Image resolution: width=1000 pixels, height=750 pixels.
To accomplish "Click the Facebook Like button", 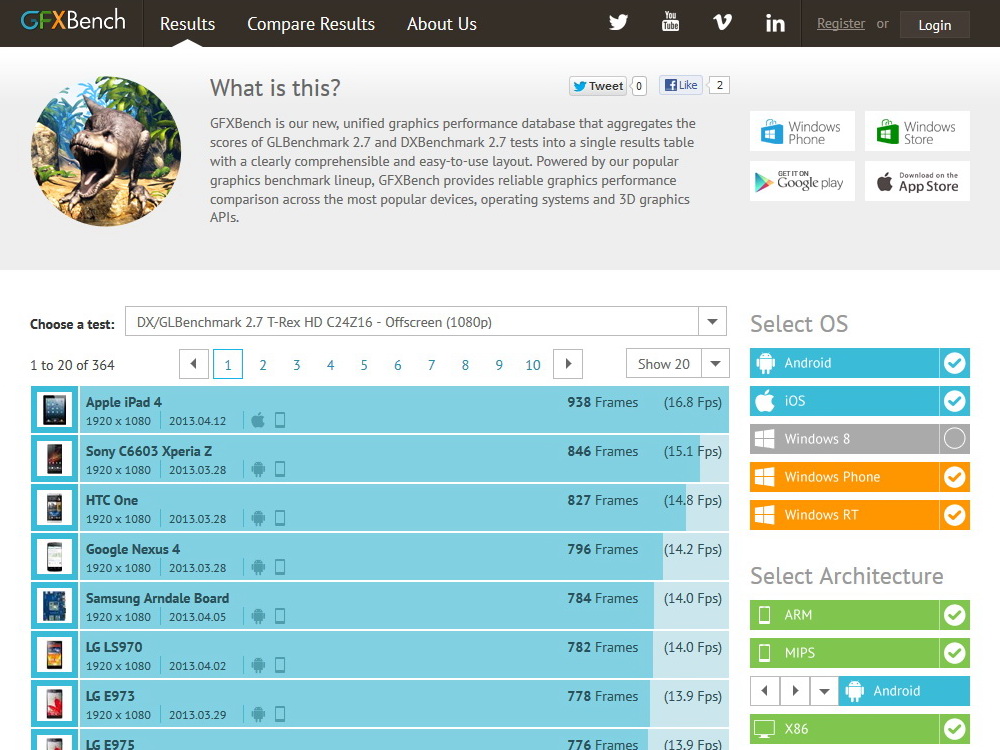I will pyautogui.click(x=681, y=85).
